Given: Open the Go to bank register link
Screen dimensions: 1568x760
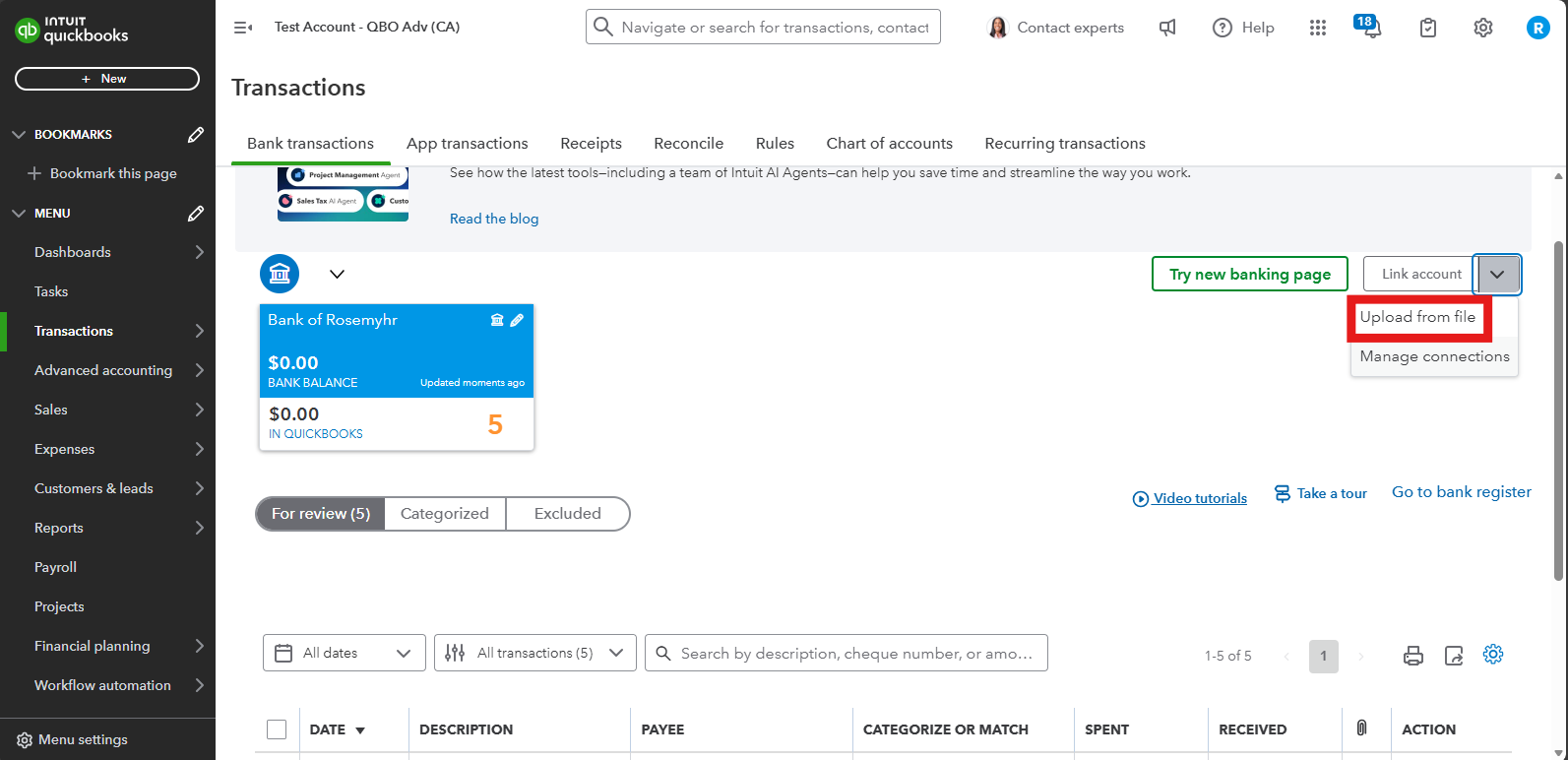Looking at the screenshot, I should pyautogui.click(x=1461, y=492).
